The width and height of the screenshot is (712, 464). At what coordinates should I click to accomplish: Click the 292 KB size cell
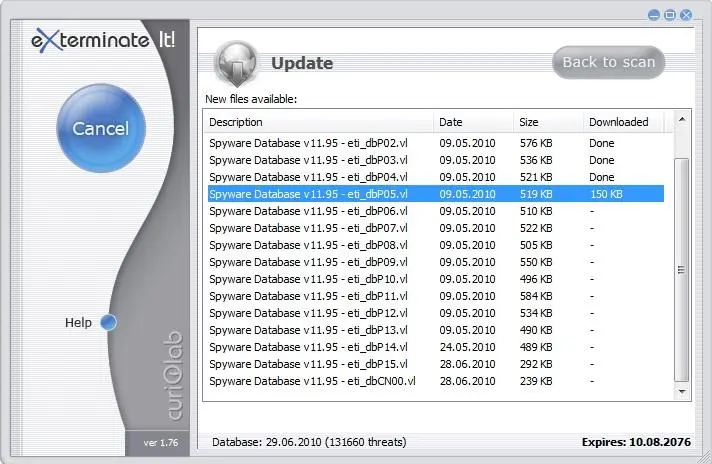[x=536, y=364]
